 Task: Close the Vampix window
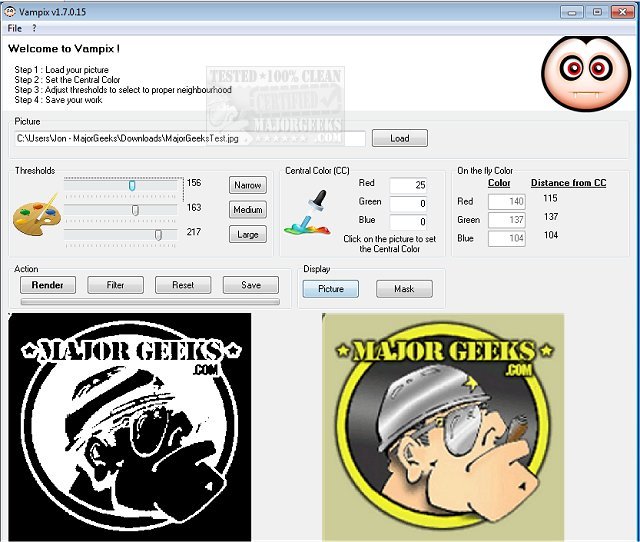[x=622, y=12]
